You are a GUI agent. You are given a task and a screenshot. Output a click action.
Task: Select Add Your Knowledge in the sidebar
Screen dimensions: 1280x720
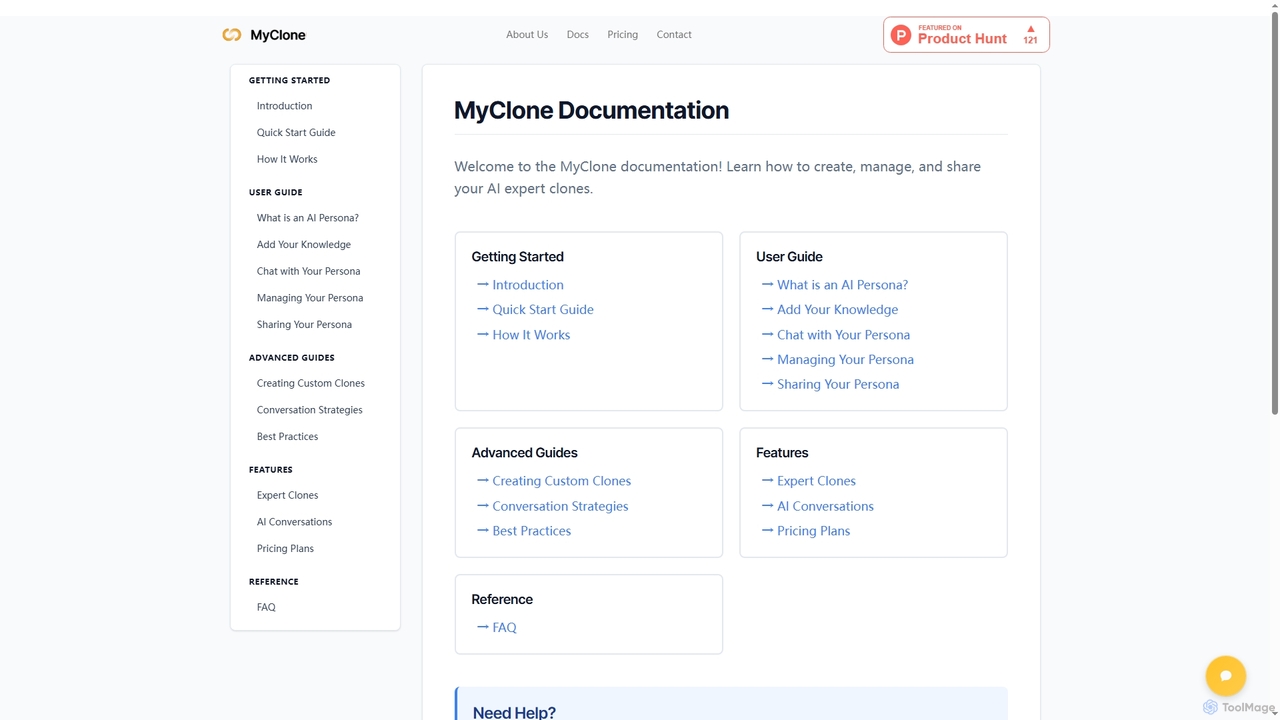(x=304, y=245)
